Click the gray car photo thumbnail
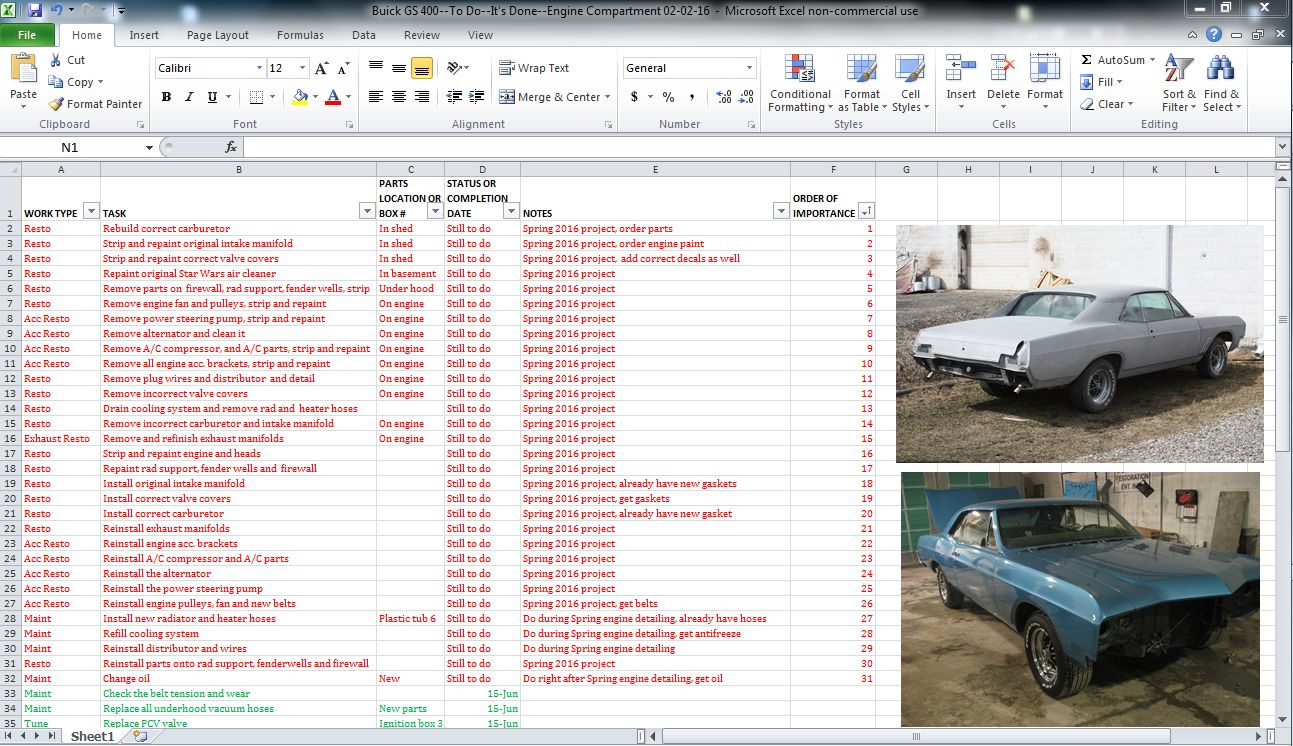The height and width of the screenshot is (746, 1293). point(1079,343)
